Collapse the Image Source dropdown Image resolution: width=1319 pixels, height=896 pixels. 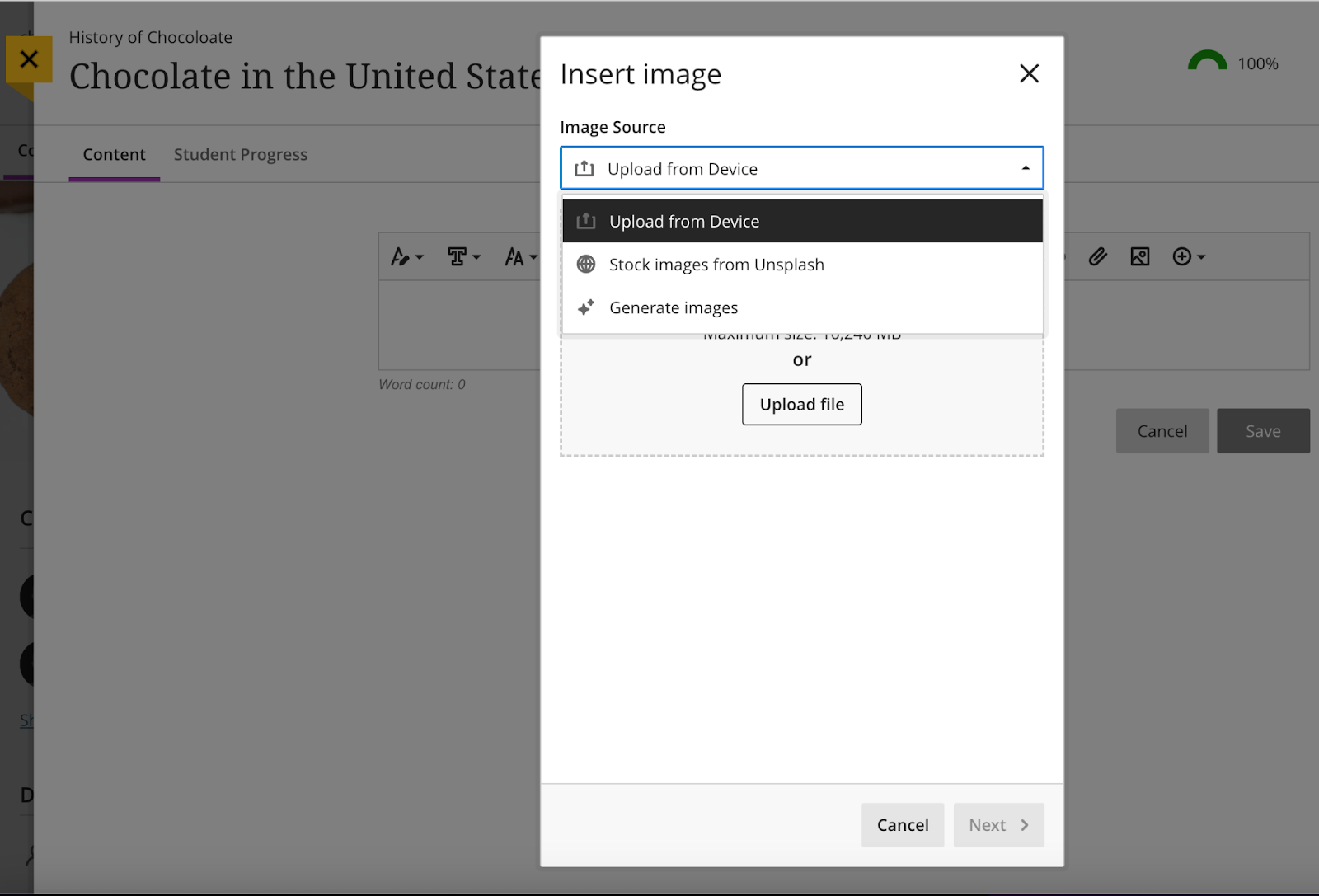[x=1025, y=168]
